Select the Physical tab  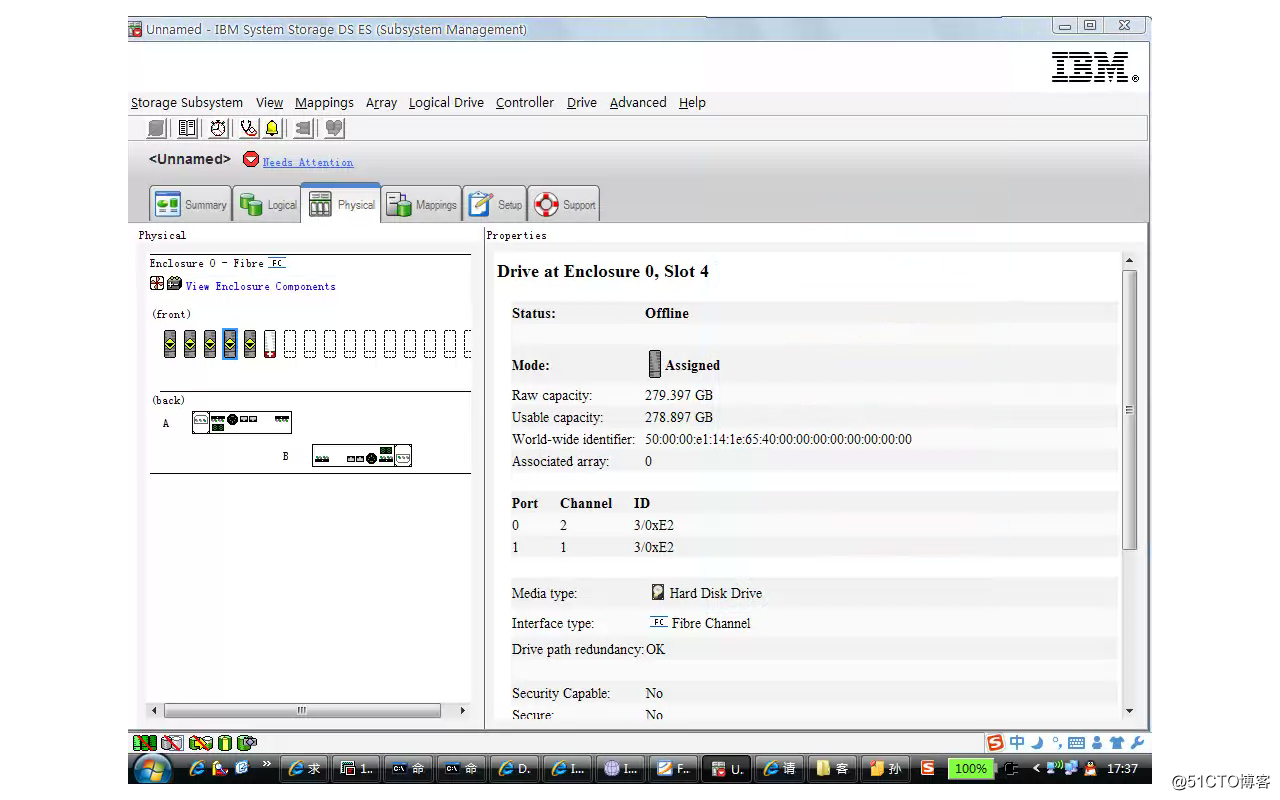341,204
